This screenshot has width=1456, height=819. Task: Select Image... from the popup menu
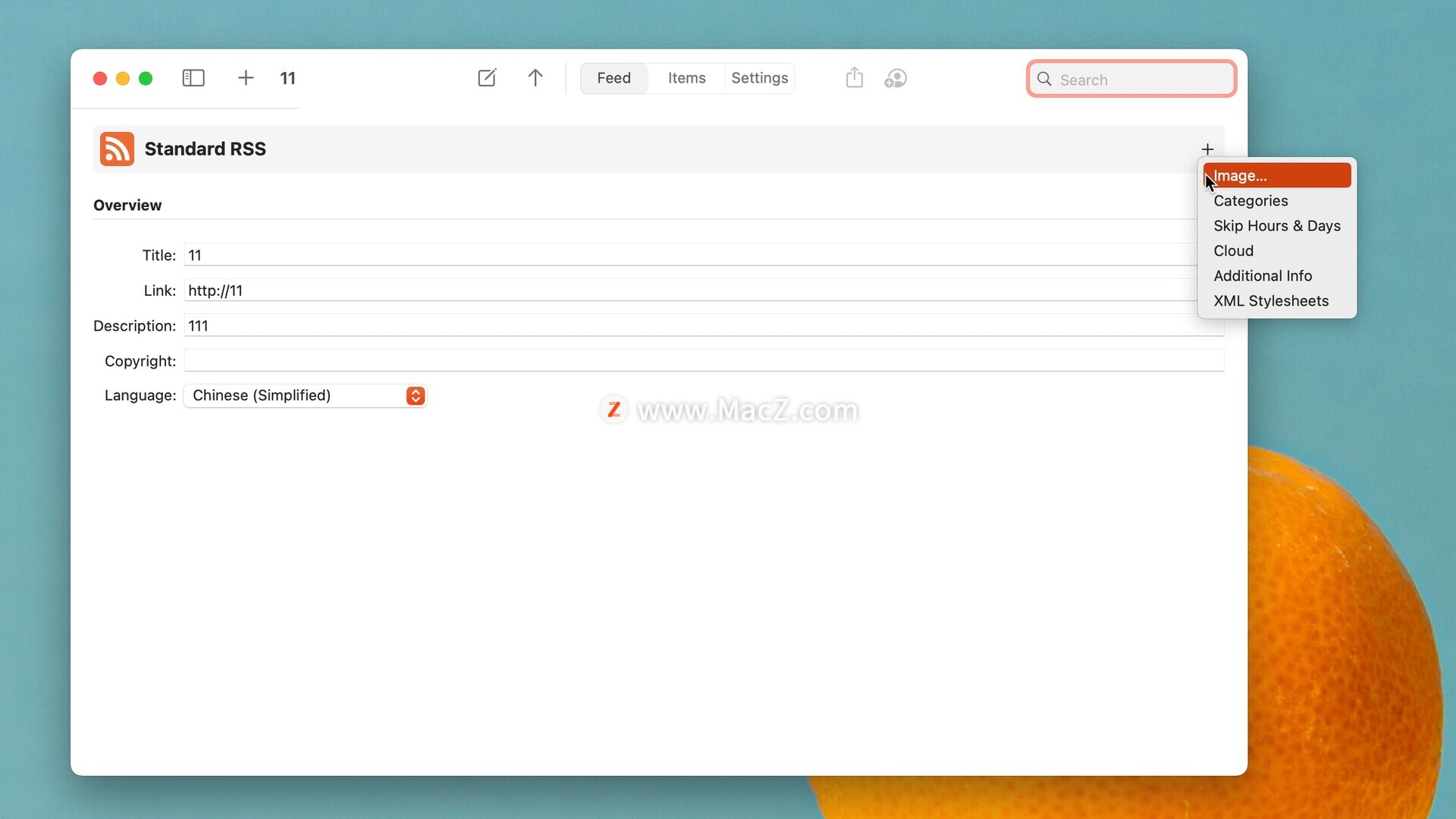pos(1277,175)
